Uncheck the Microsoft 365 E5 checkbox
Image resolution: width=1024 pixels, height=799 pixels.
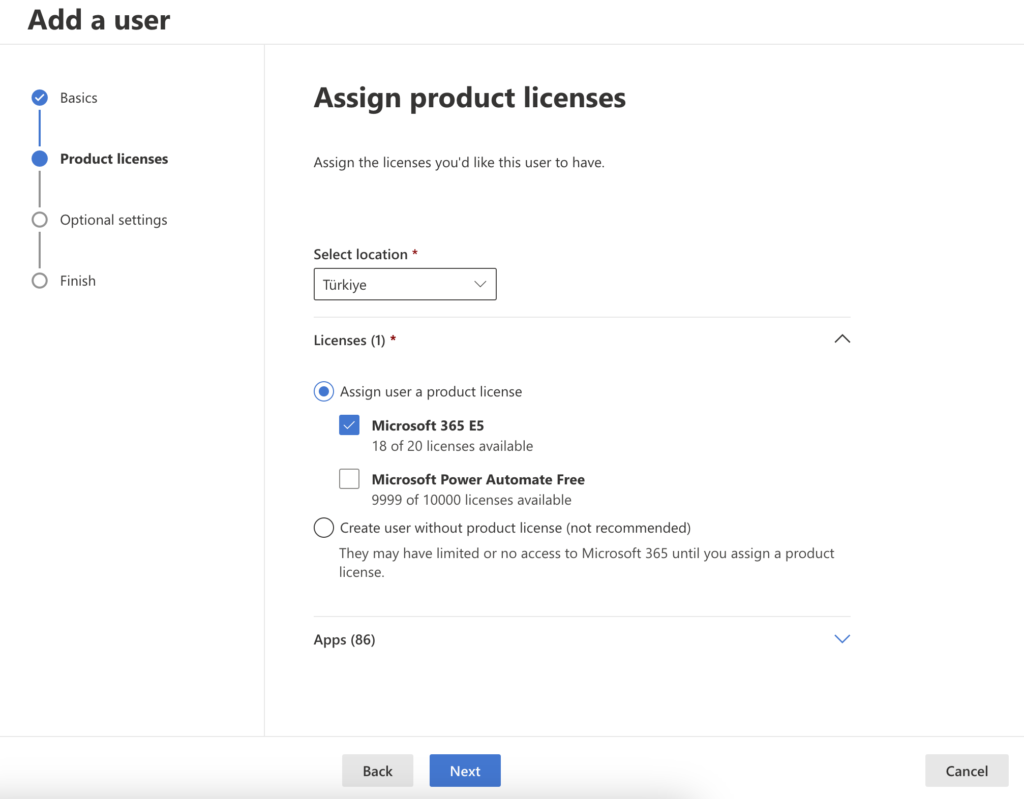pyautogui.click(x=349, y=426)
